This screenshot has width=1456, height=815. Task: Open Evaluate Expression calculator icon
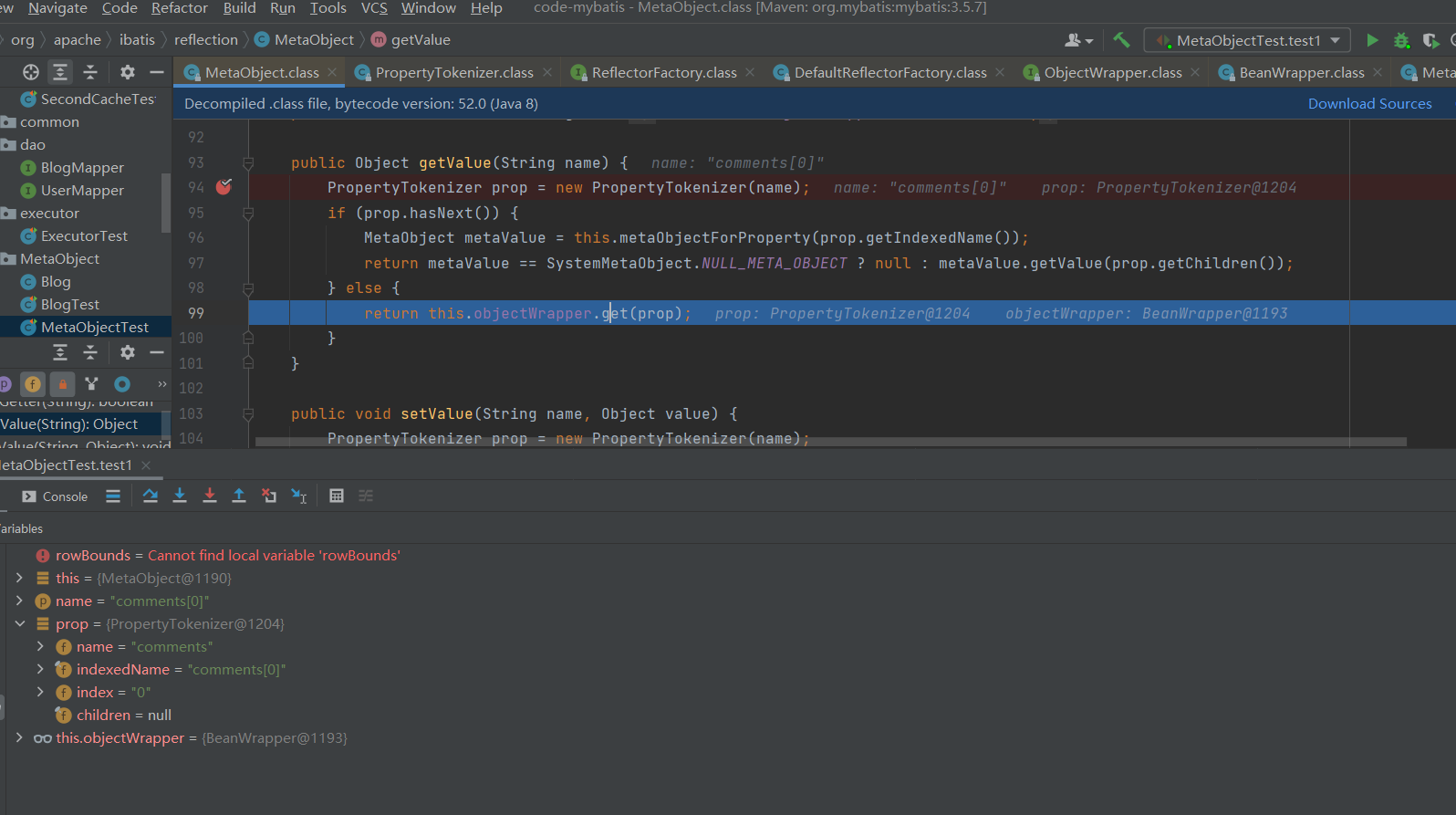click(x=337, y=496)
